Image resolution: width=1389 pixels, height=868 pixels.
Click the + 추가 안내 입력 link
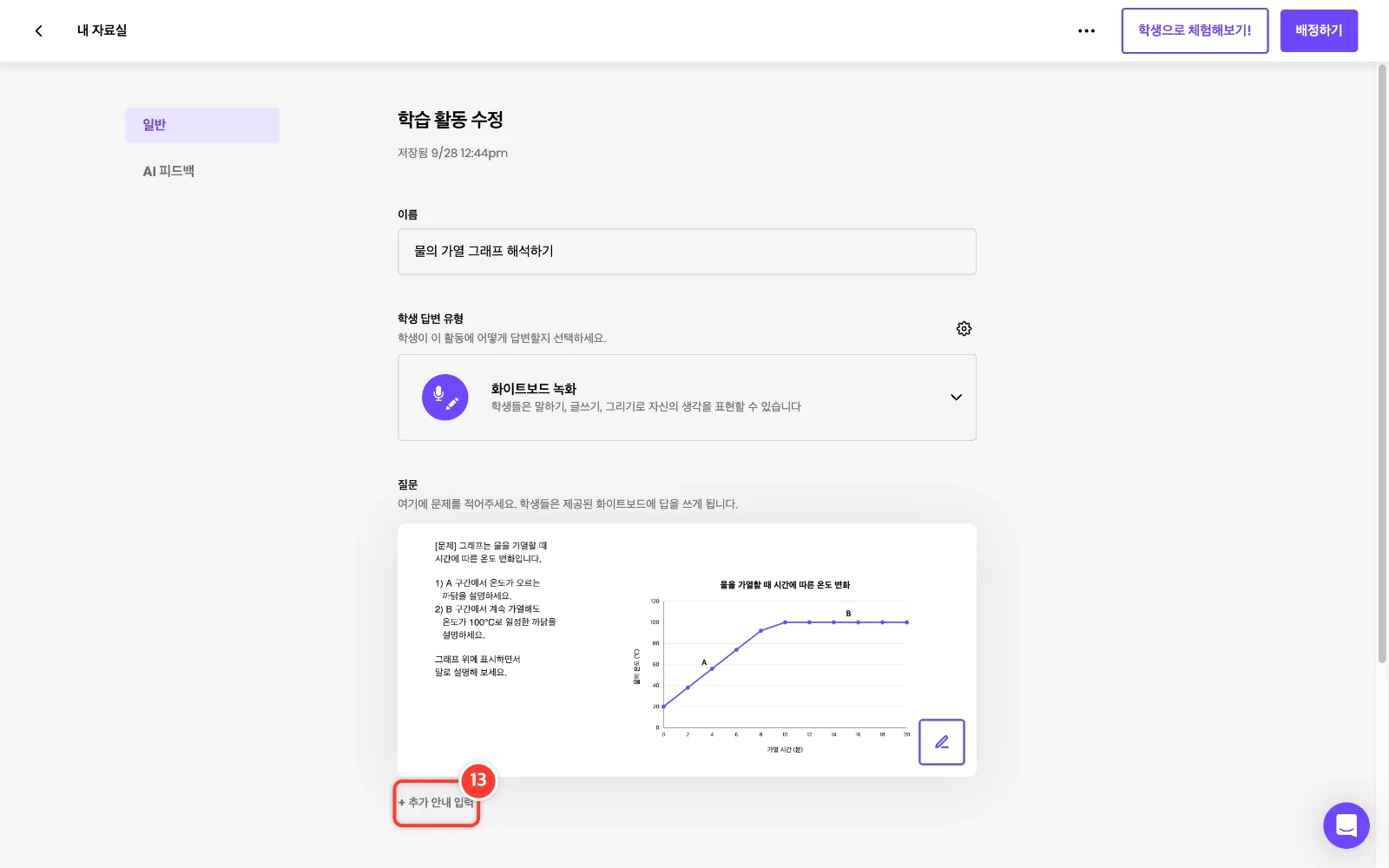tap(436, 802)
